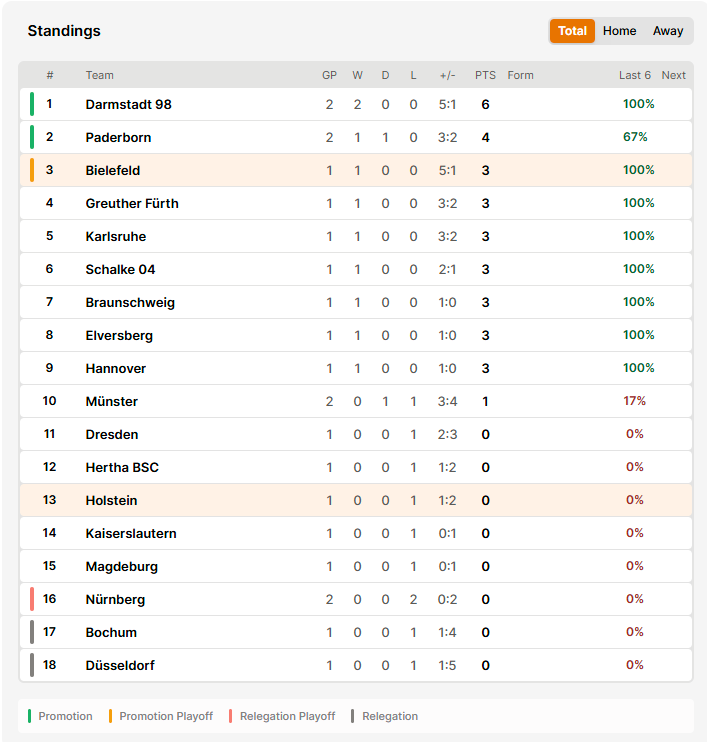This screenshot has height=742, width=707.
Task: Click the +/- goal difference header
Action: [x=447, y=75]
